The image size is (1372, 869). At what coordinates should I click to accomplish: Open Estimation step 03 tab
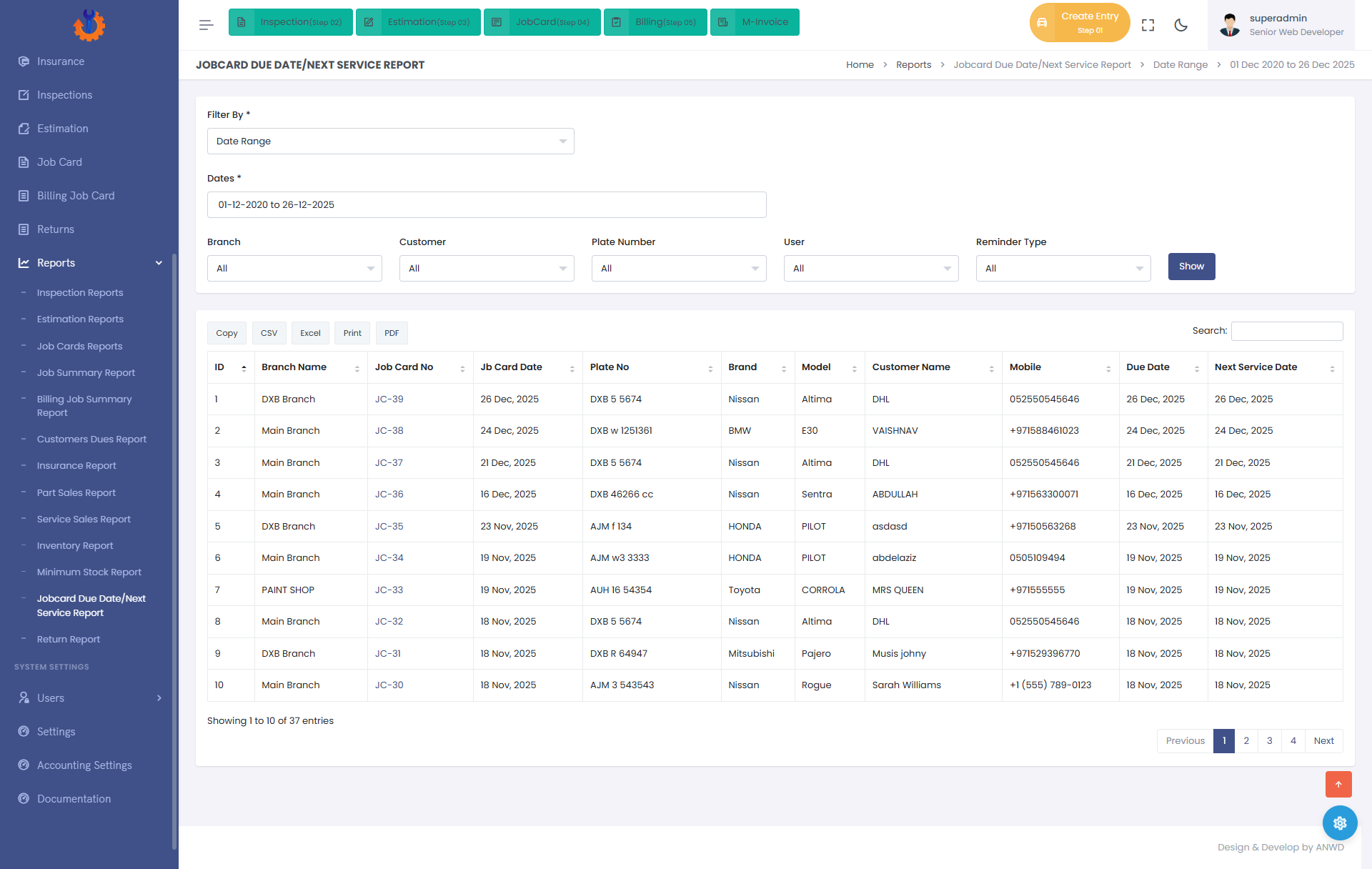[418, 22]
